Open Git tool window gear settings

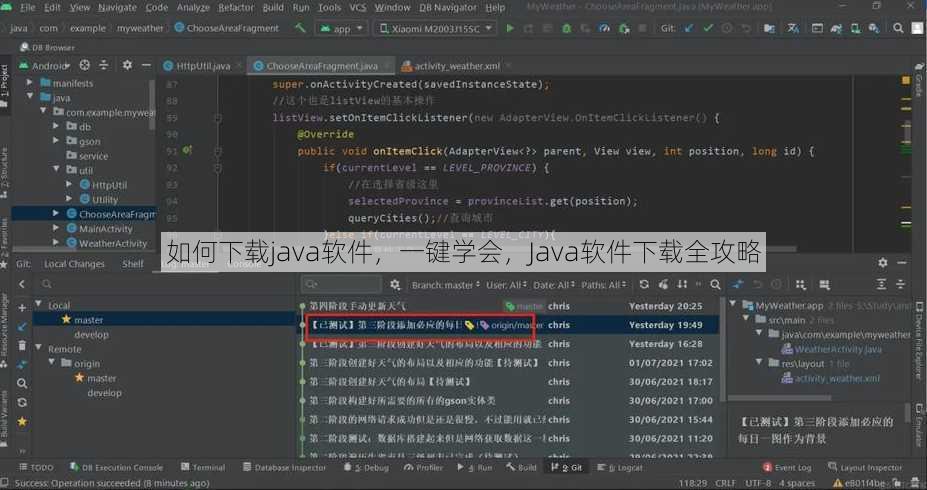(883, 262)
